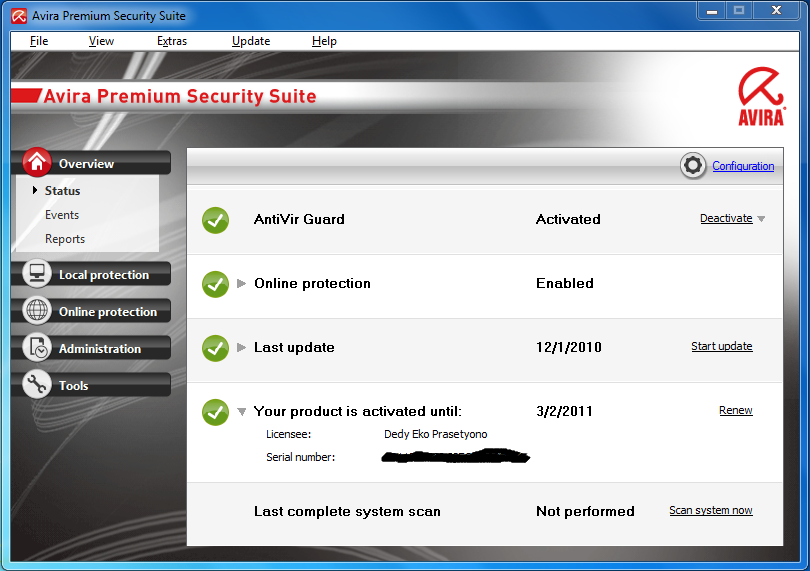The height and width of the screenshot is (571, 810).
Task: Click the AntiVir Guard label
Action: [299, 219]
